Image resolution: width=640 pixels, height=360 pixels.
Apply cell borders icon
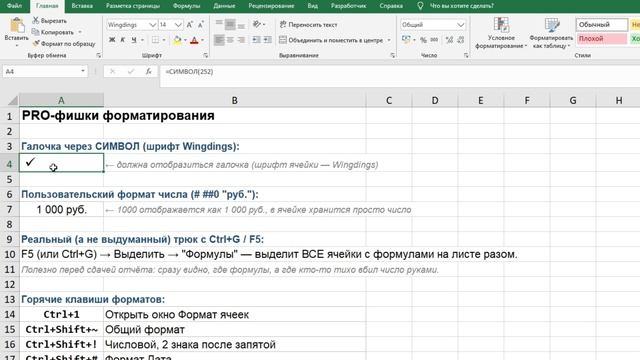click(x=155, y=40)
